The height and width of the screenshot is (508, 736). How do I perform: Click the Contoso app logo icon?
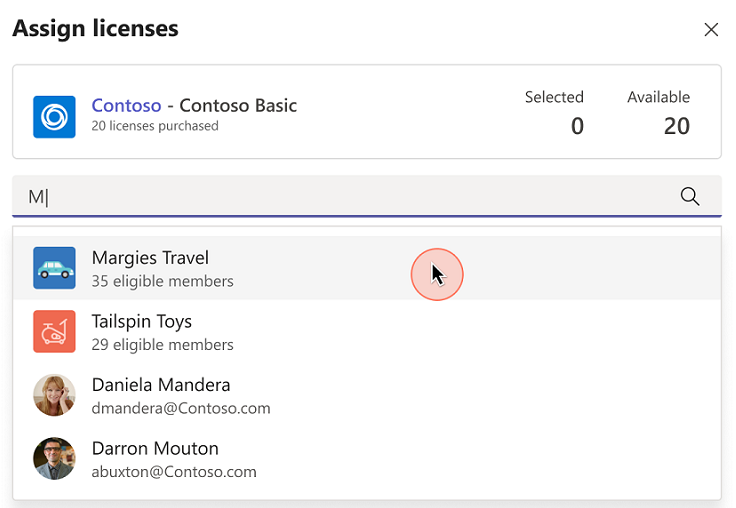pos(54,117)
